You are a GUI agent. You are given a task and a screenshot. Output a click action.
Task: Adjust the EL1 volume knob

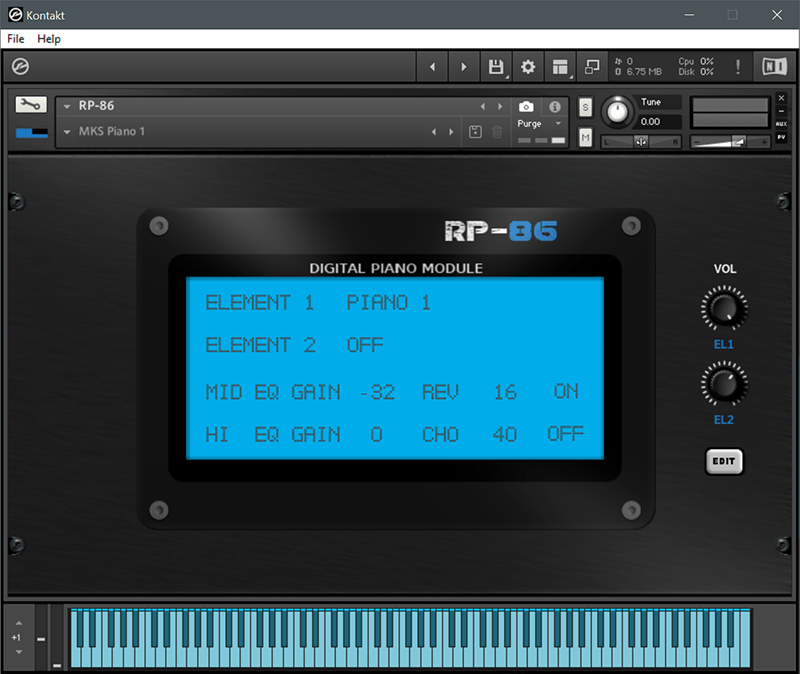pyautogui.click(x=724, y=308)
